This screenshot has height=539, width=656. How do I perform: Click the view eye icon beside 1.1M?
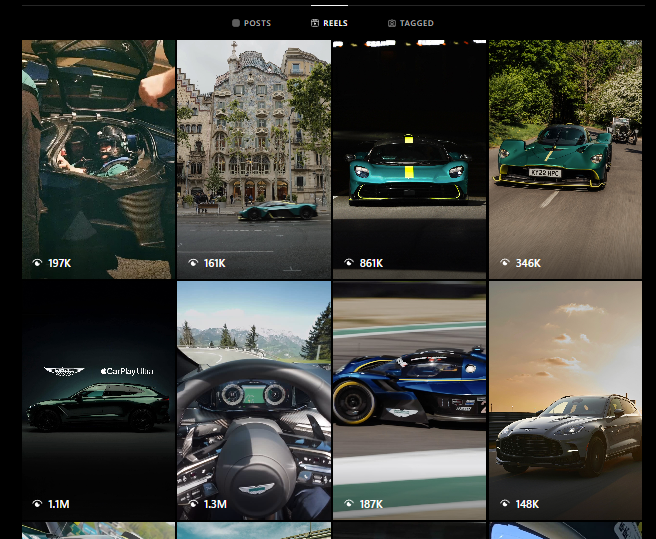pyautogui.click(x=37, y=504)
